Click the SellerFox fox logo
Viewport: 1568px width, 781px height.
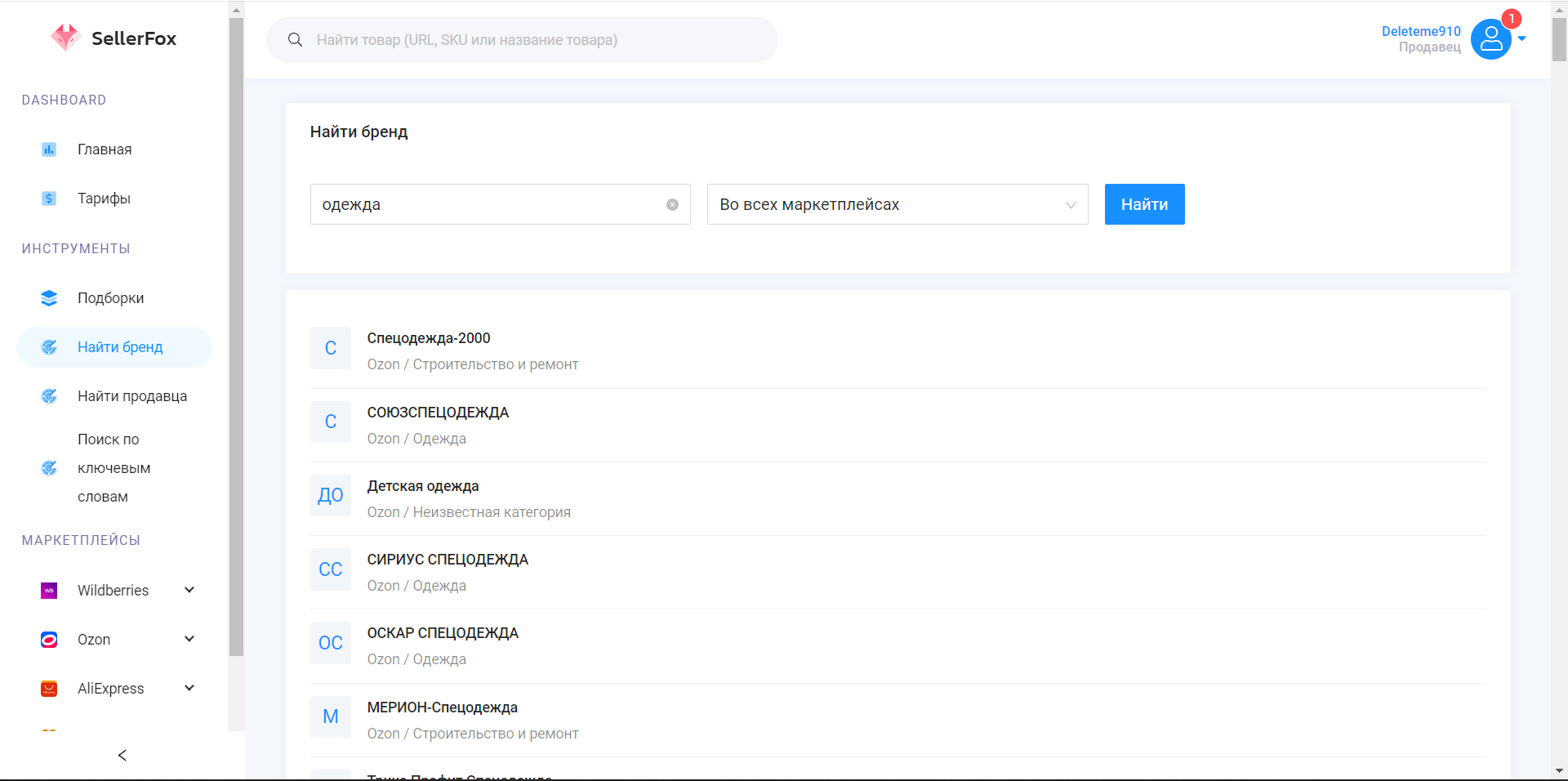65,38
